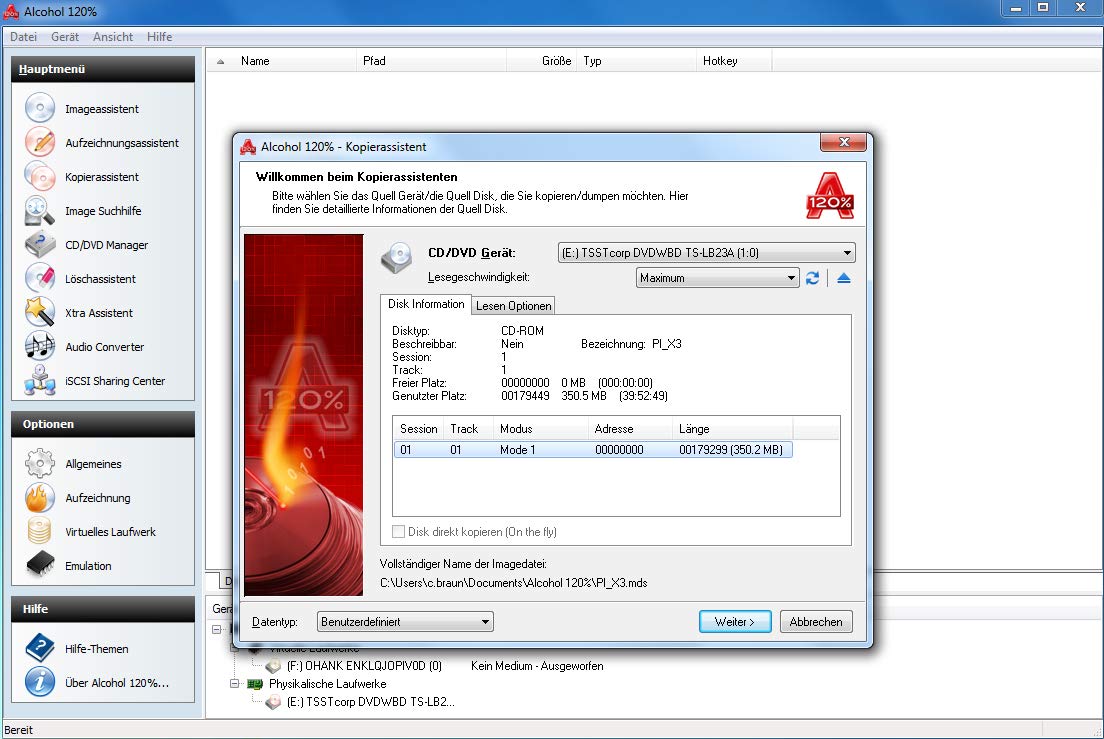Image resolution: width=1104 pixels, height=739 pixels.
Task: Click the Länge column header in track list
Action: 732,429
